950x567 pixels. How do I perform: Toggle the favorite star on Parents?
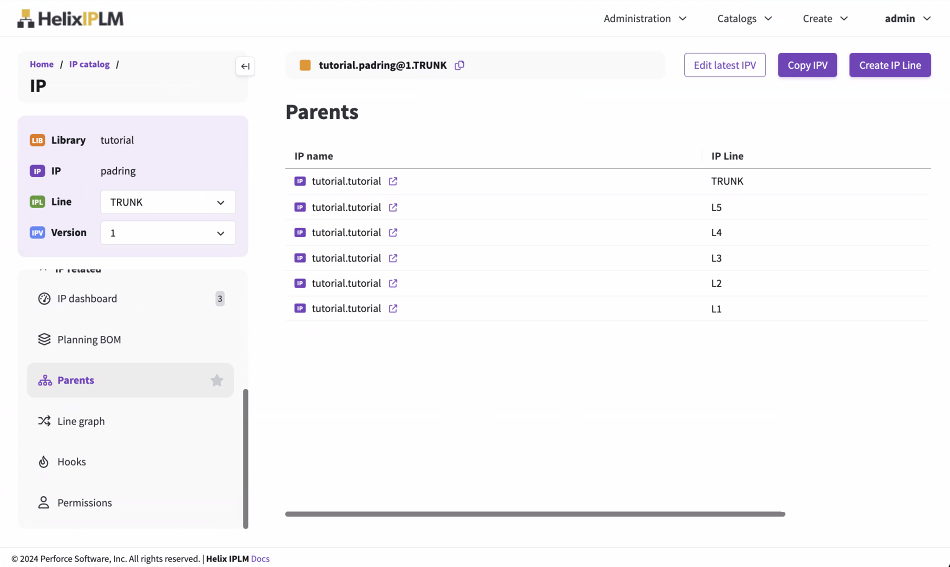tap(217, 381)
